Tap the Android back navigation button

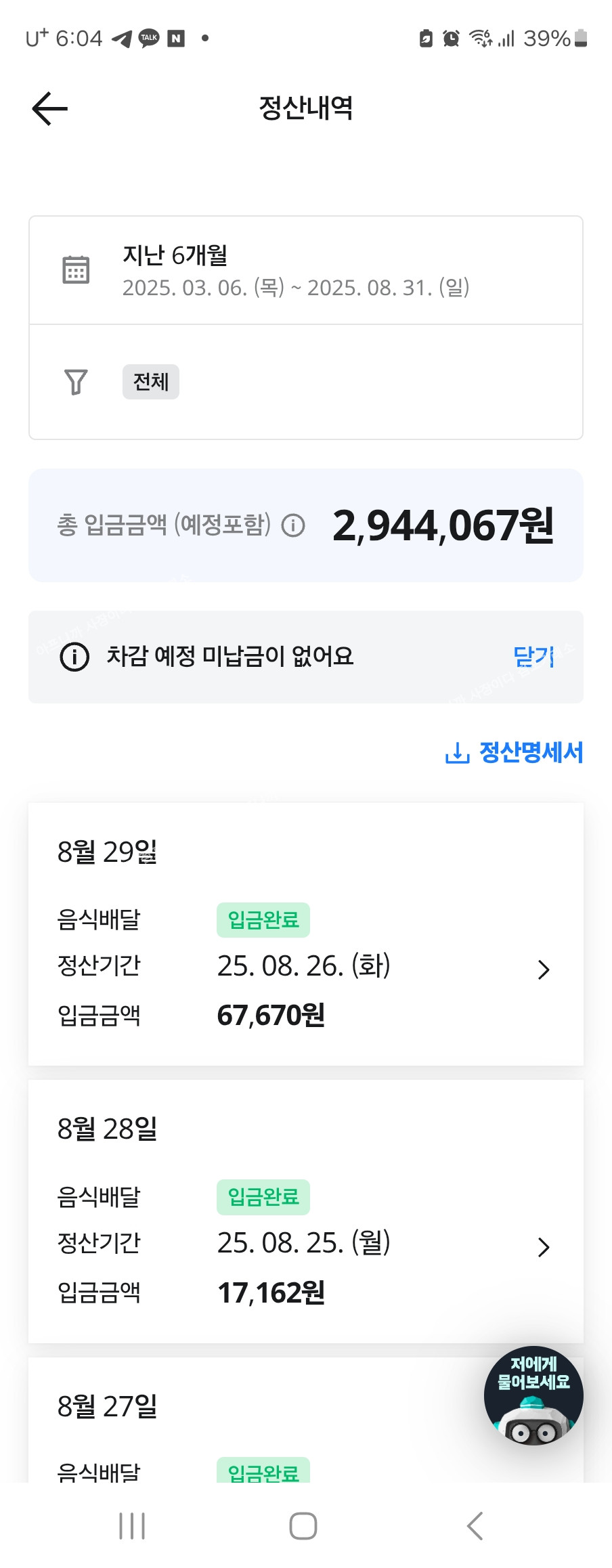pos(475,1526)
